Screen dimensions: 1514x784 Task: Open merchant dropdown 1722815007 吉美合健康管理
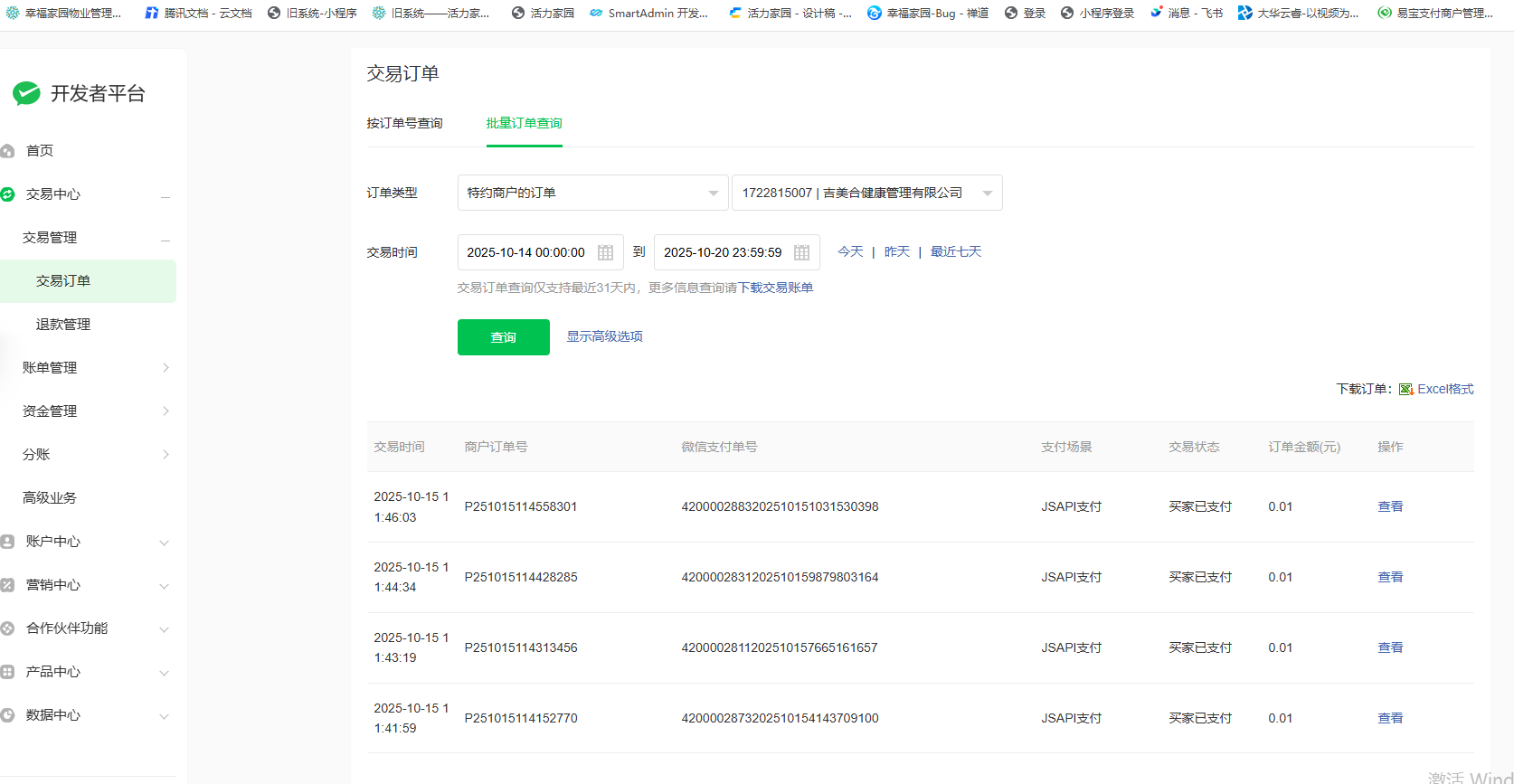866,193
